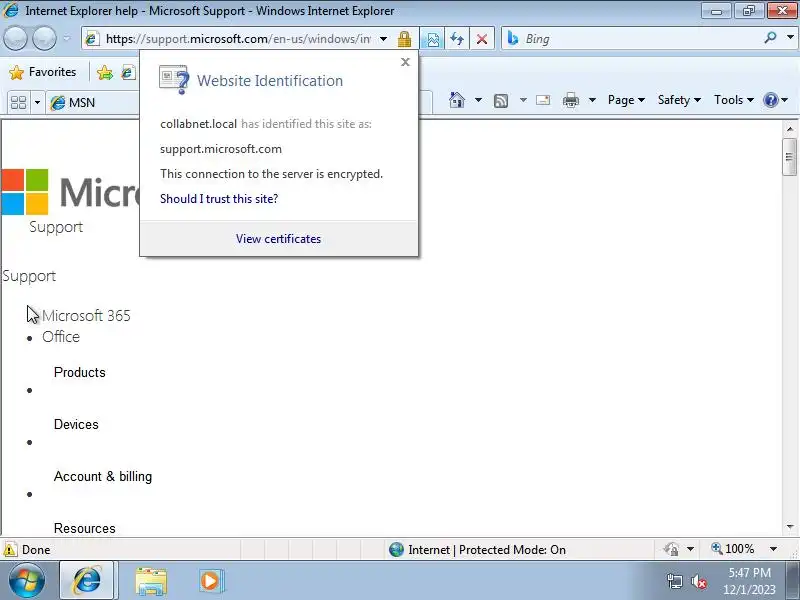The width and height of the screenshot is (800, 600).
Task: Click the Microsoft 365 link
Action: coord(86,316)
